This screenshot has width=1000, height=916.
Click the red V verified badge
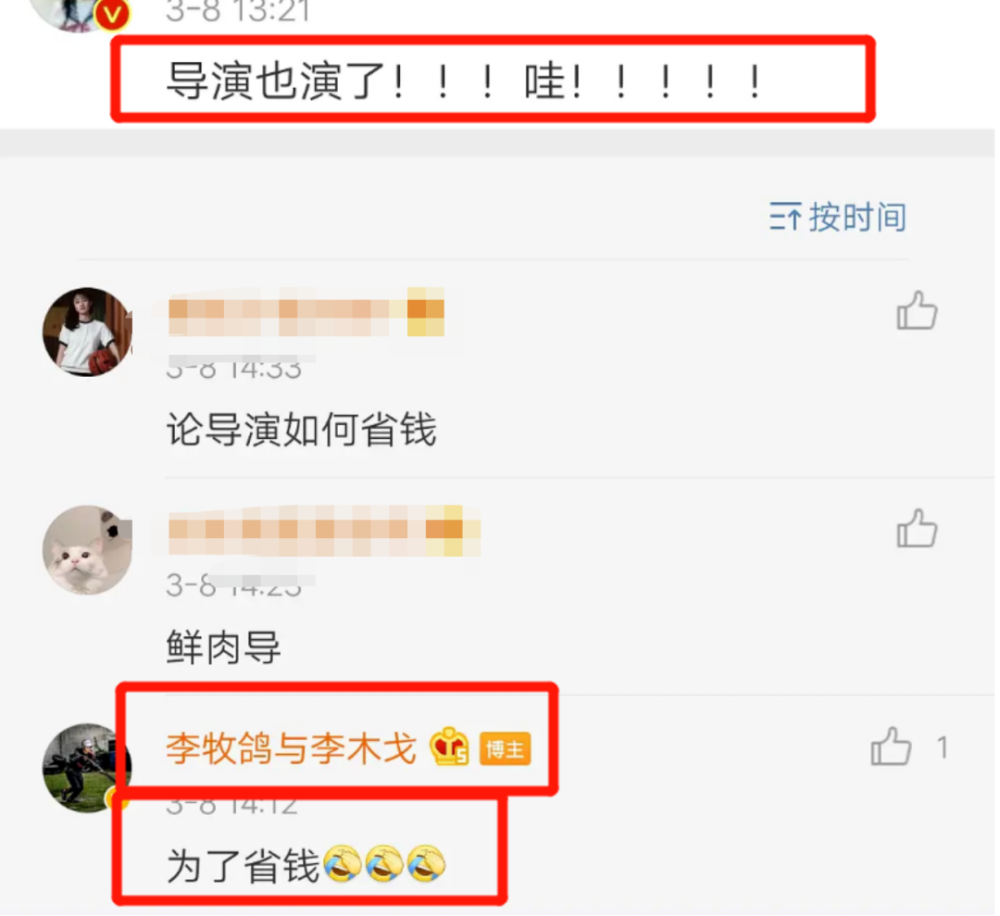point(113,13)
